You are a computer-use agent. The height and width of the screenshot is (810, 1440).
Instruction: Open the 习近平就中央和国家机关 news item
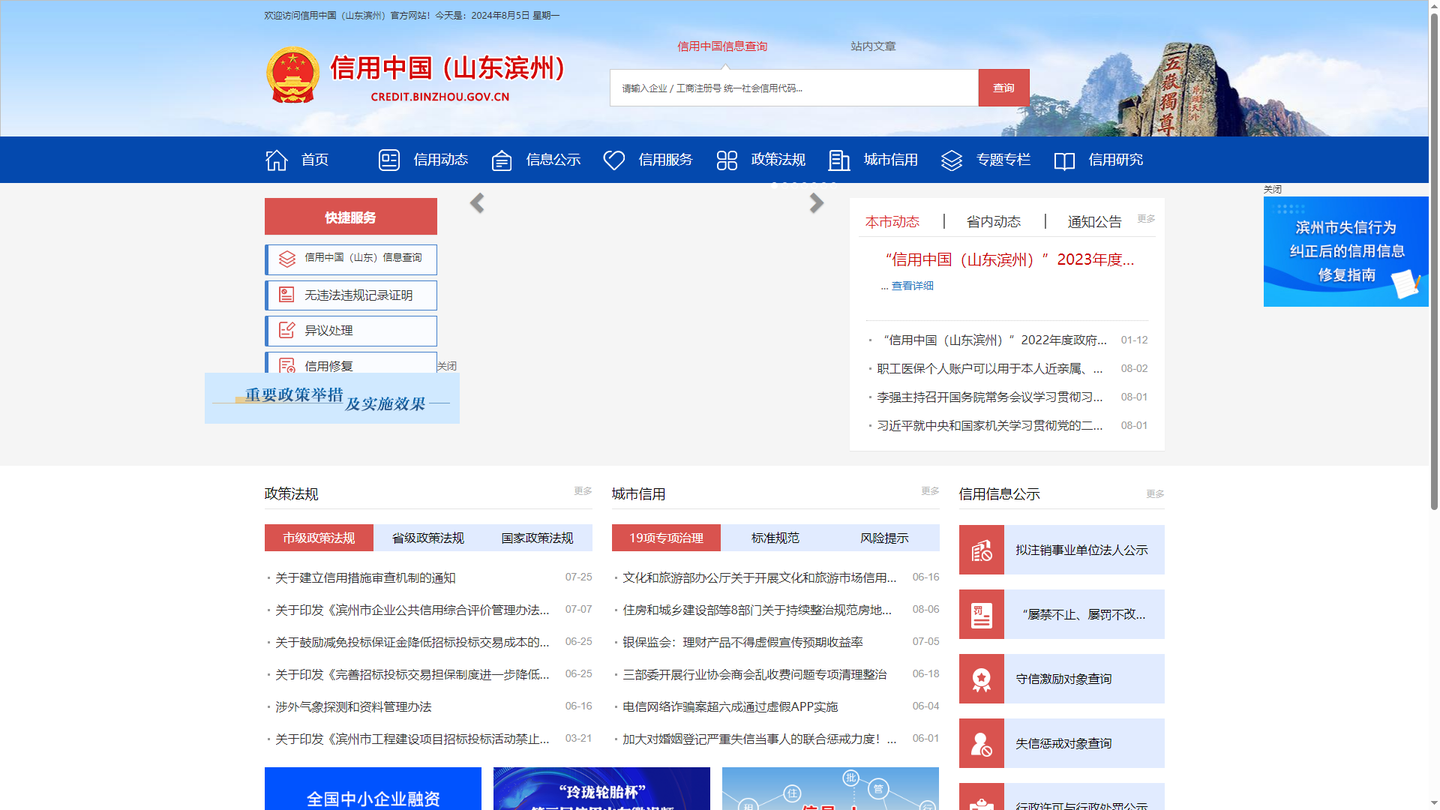coord(990,426)
